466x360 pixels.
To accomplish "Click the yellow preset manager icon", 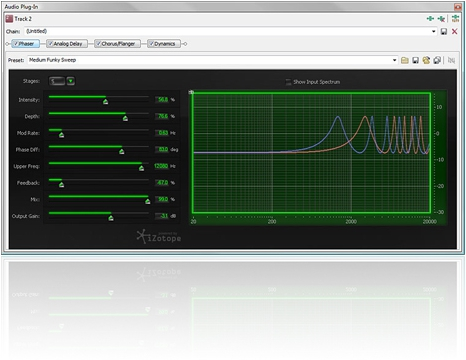I will tap(426, 60).
